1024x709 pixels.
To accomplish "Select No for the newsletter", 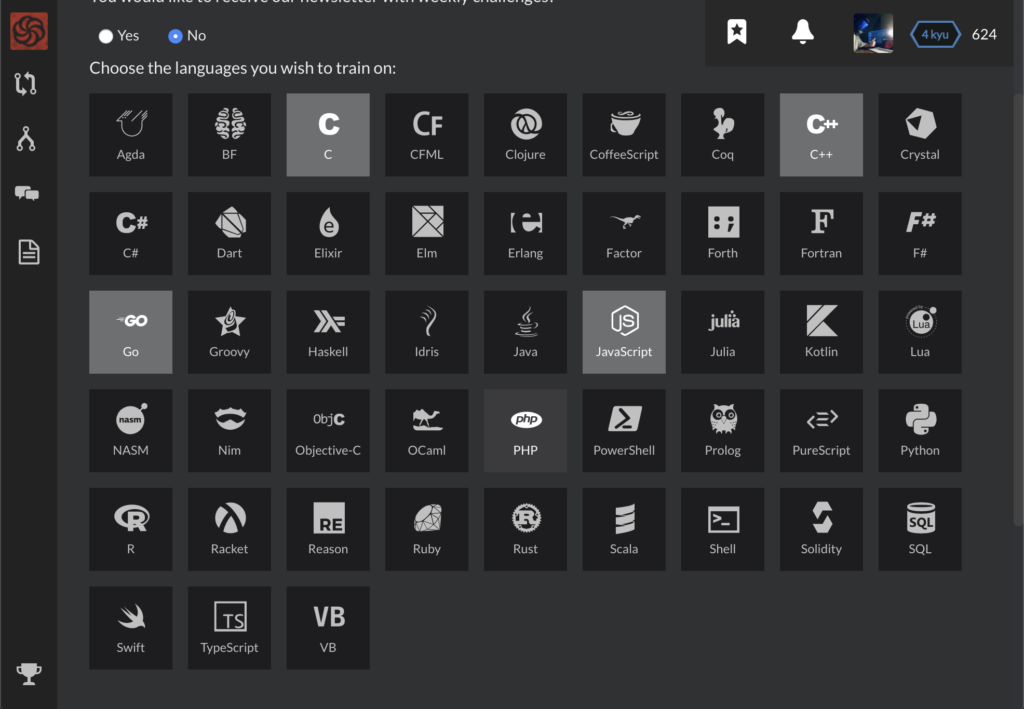I will pos(175,36).
